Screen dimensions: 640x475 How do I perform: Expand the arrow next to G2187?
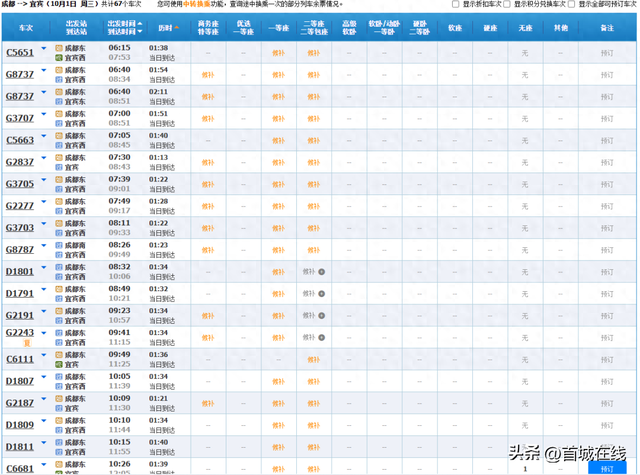click(44, 399)
